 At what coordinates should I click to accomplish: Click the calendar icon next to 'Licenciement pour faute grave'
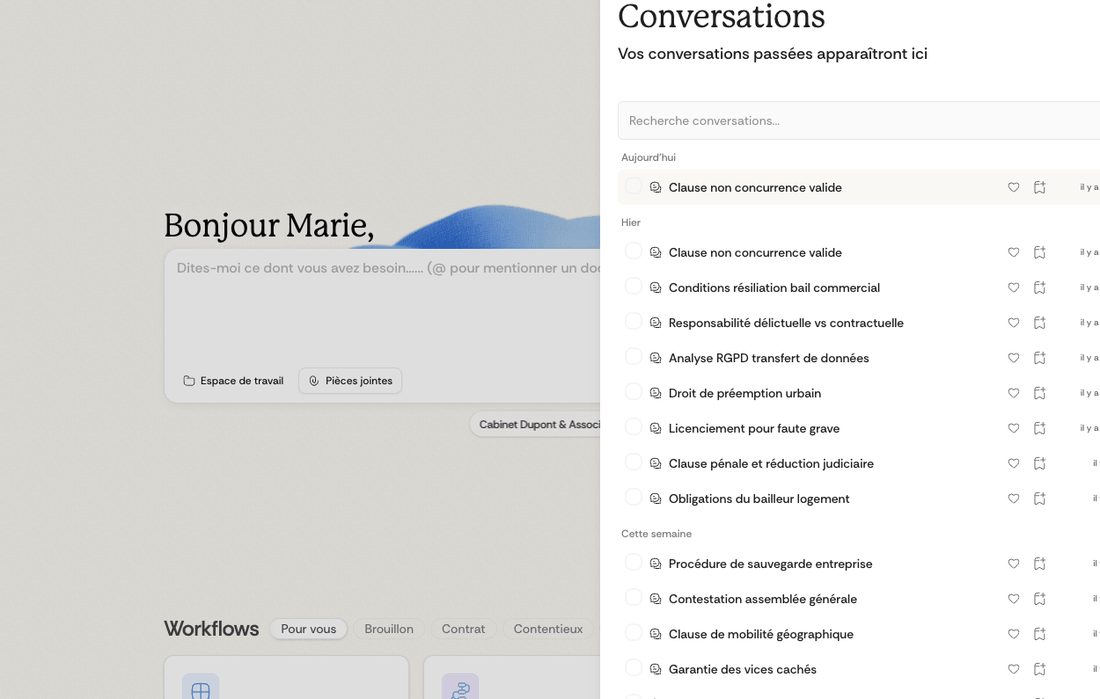(x=1039, y=428)
